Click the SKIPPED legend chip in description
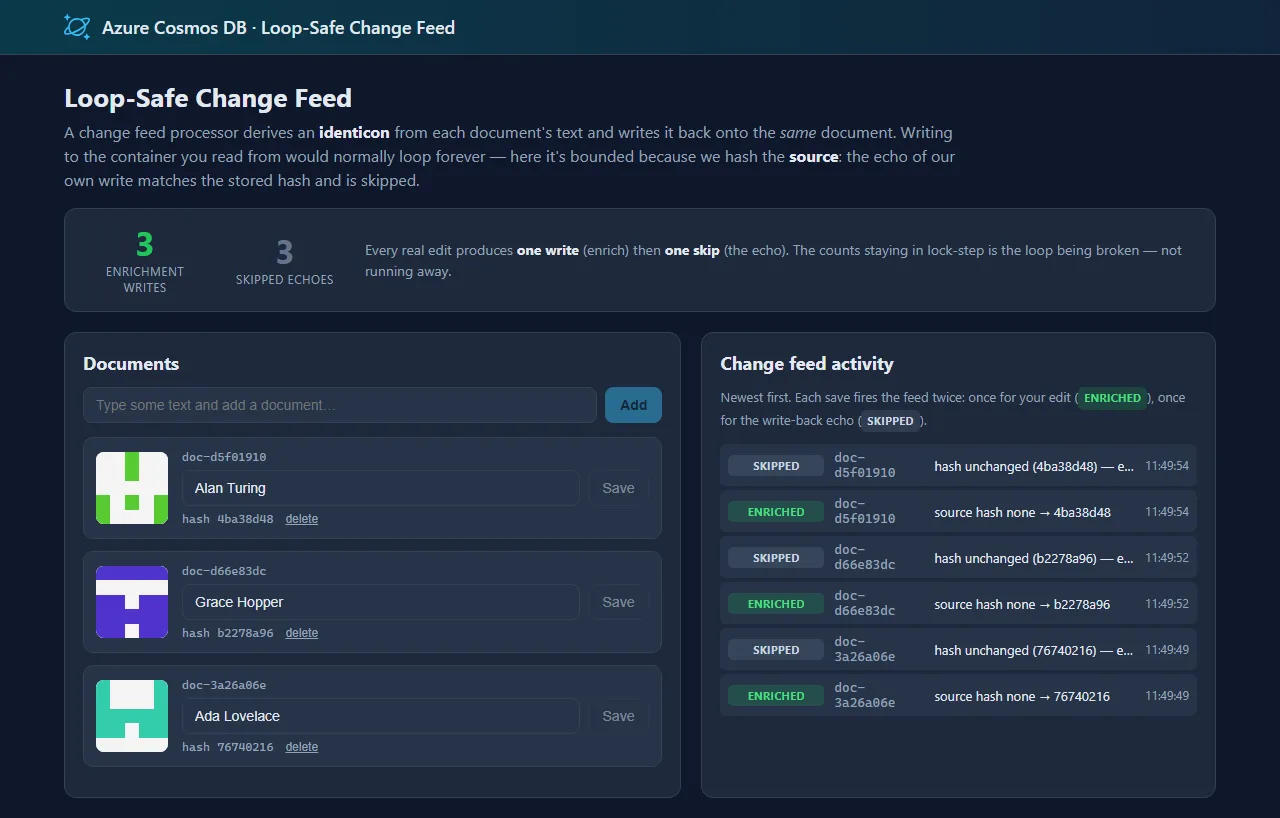This screenshot has width=1280, height=818. [890, 421]
